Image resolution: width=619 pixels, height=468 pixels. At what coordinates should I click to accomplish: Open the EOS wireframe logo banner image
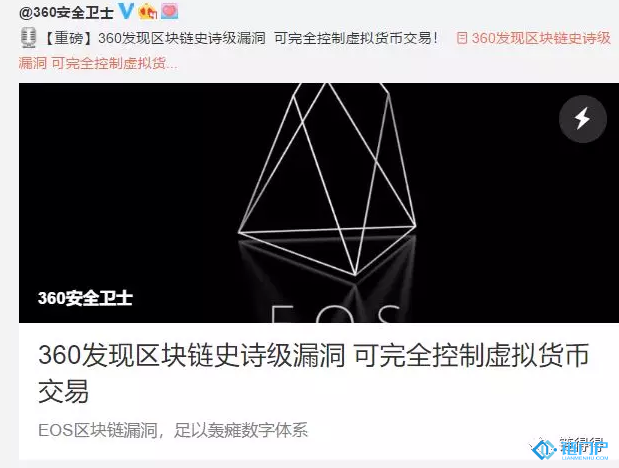[x=319, y=203]
